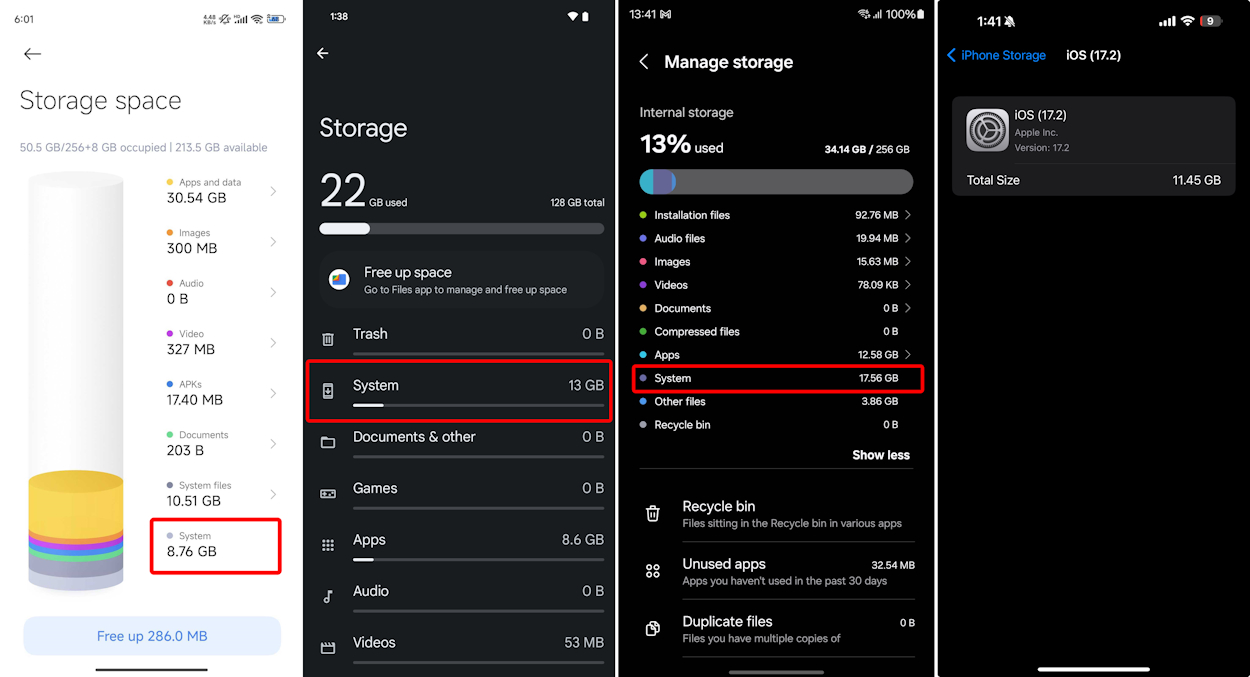The height and width of the screenshot is (677, 1250).
Task: Tap back chevron beside Manage storage
Action: 644,62
